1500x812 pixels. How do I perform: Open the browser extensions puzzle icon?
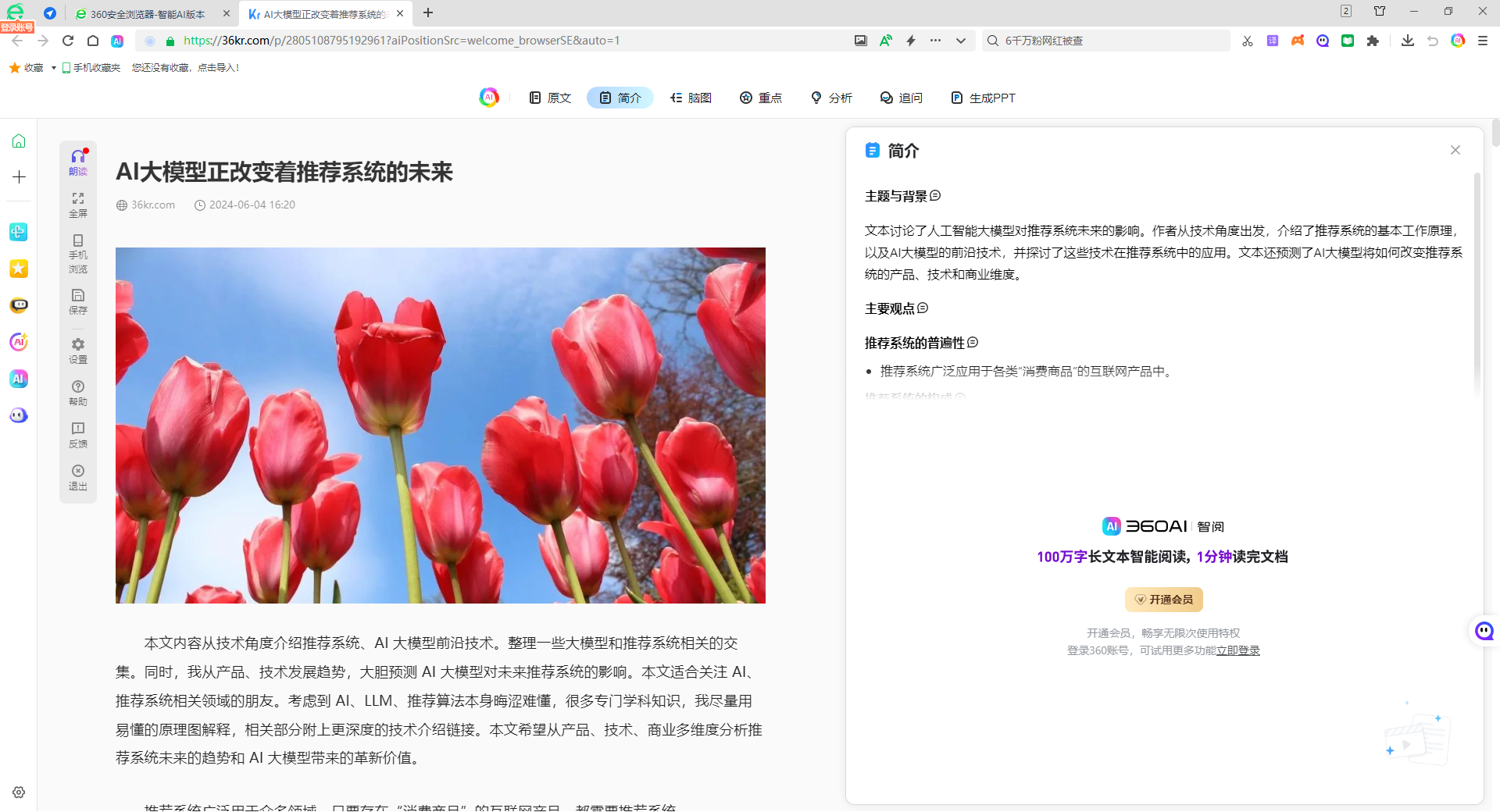(x=1373, y=41)
